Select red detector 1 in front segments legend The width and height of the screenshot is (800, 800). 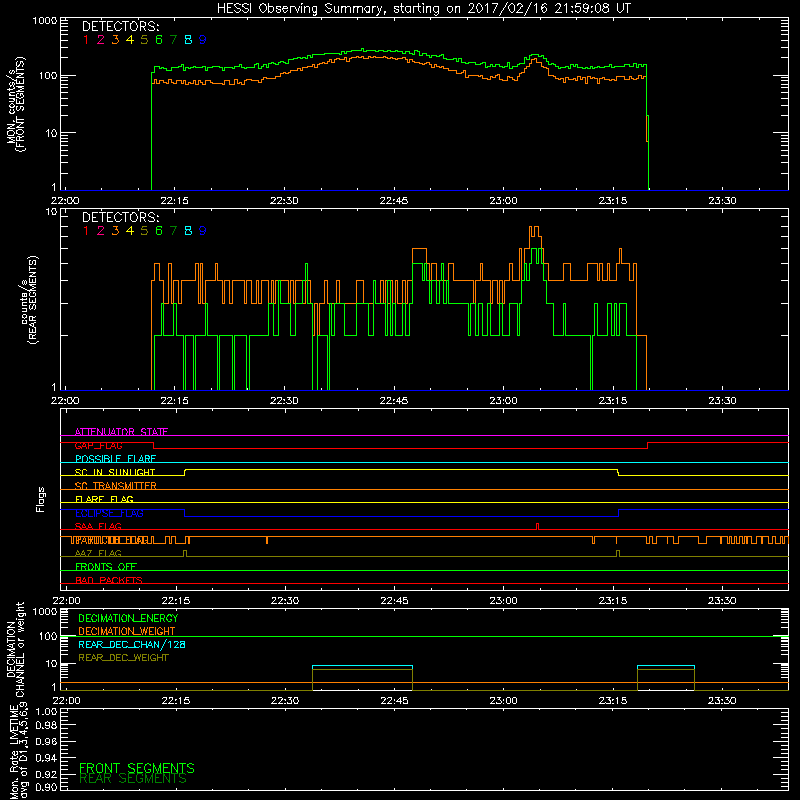pos(86,40)
